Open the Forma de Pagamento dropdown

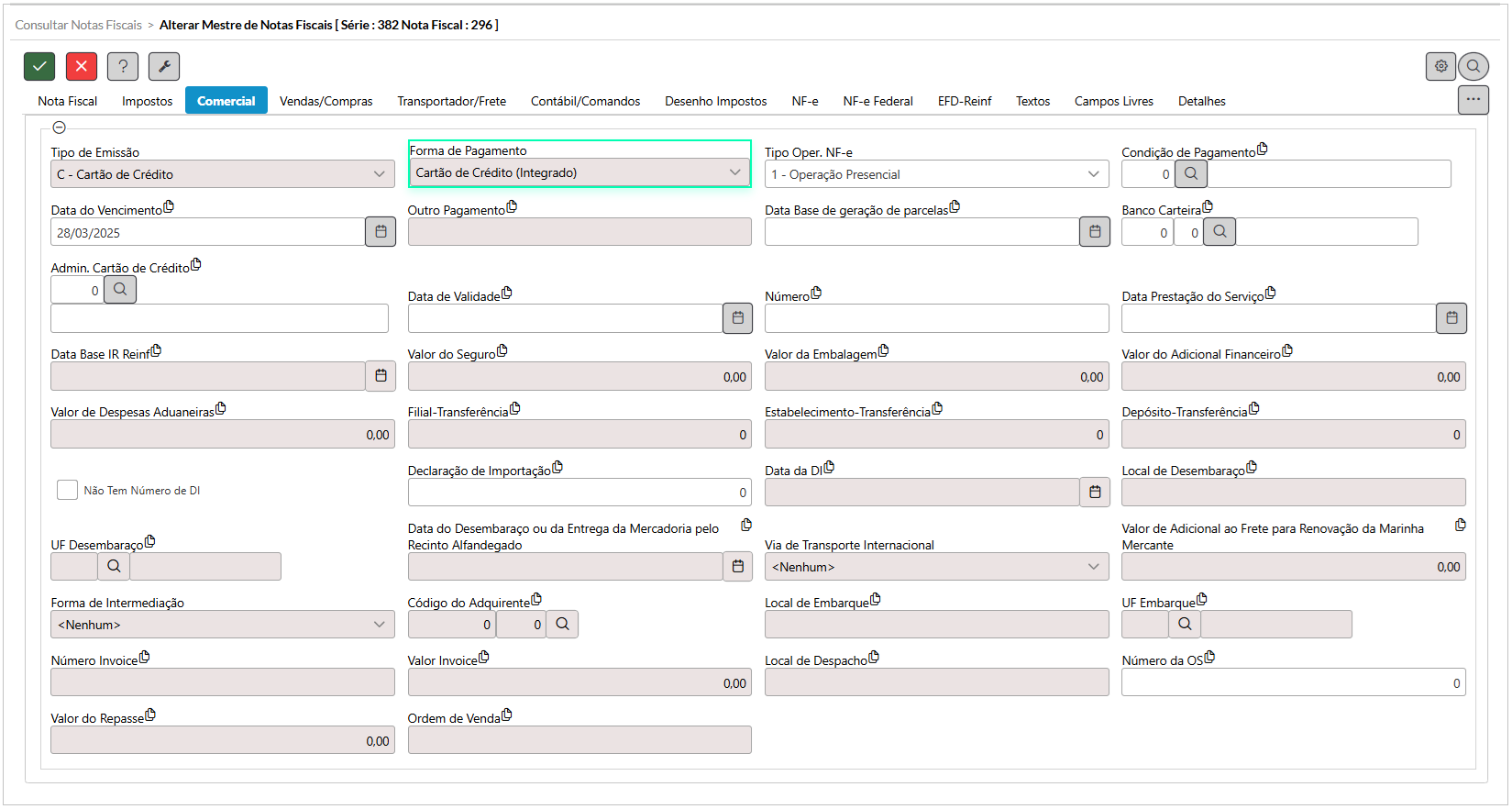click(x=579, y=172)
